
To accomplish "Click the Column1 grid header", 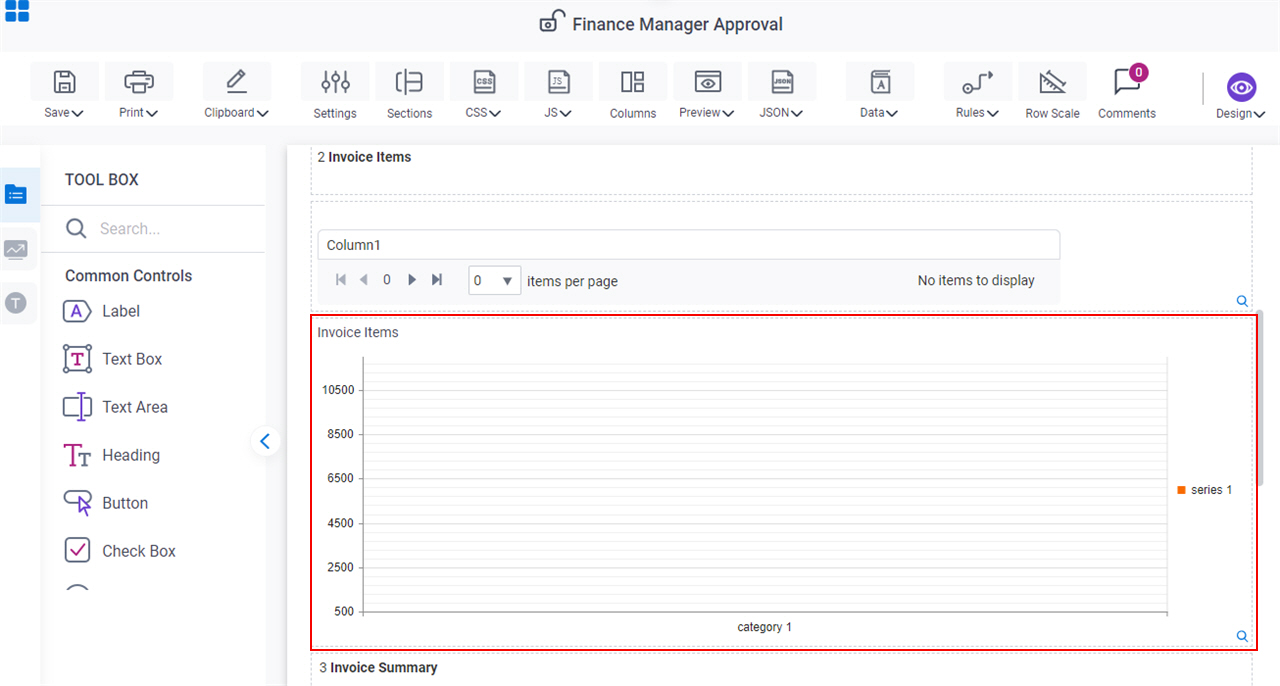I will 688,245.
